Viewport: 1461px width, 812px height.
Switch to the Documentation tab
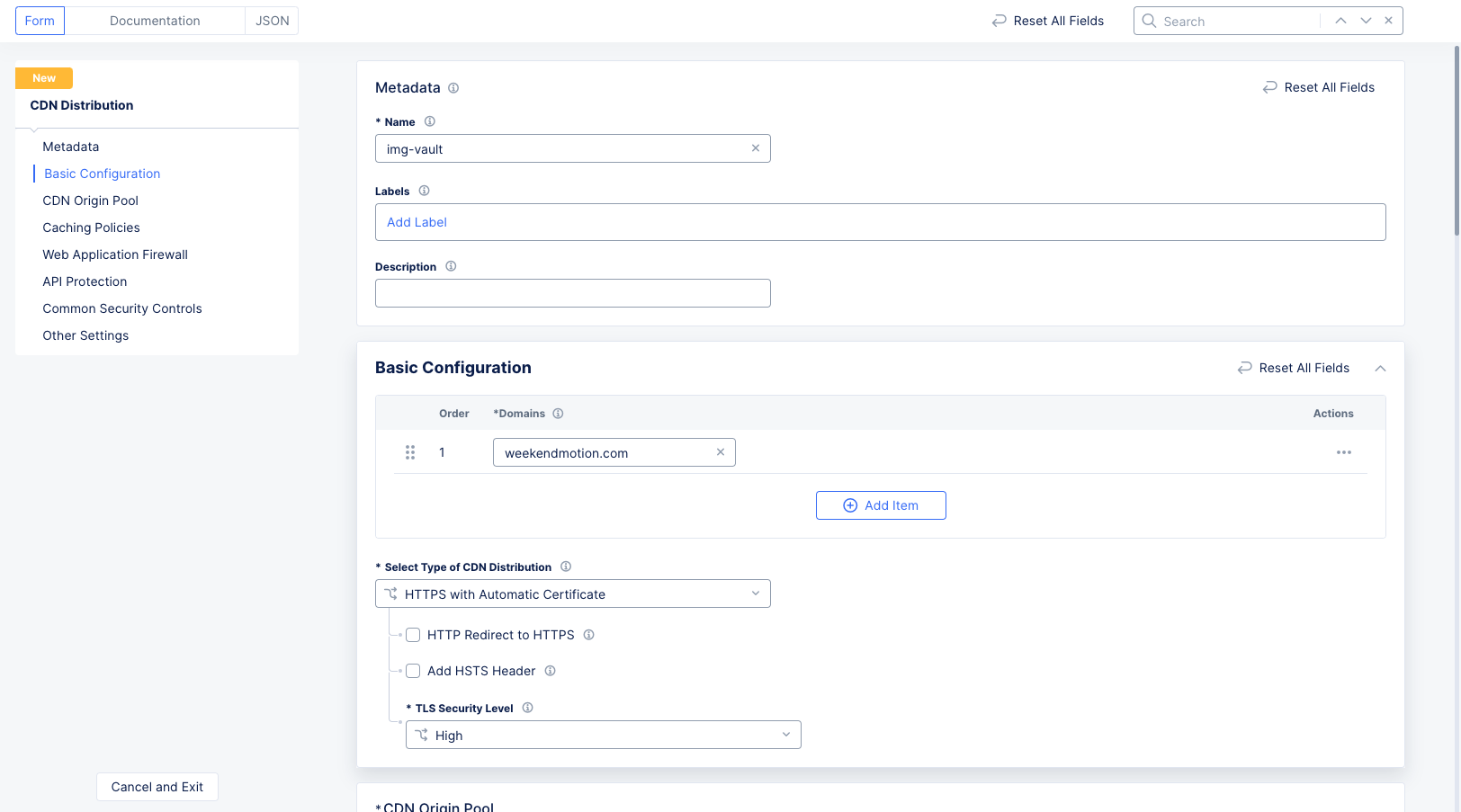[155, 21]
